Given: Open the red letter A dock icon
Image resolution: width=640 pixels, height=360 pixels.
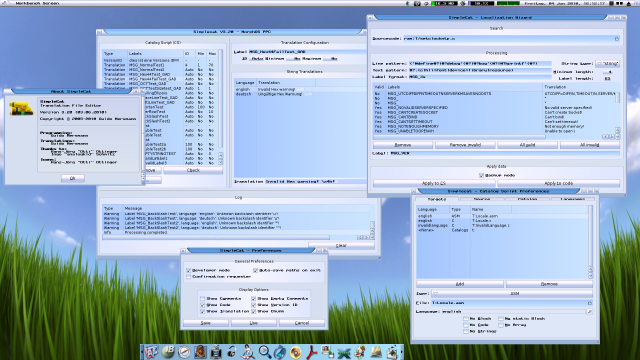Looking at the screenshot, I should point(151,351).
